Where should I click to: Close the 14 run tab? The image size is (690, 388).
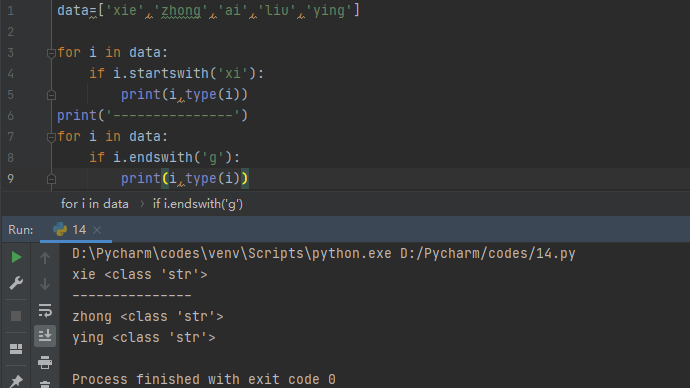pyautogui.click(x=97, y=230)
